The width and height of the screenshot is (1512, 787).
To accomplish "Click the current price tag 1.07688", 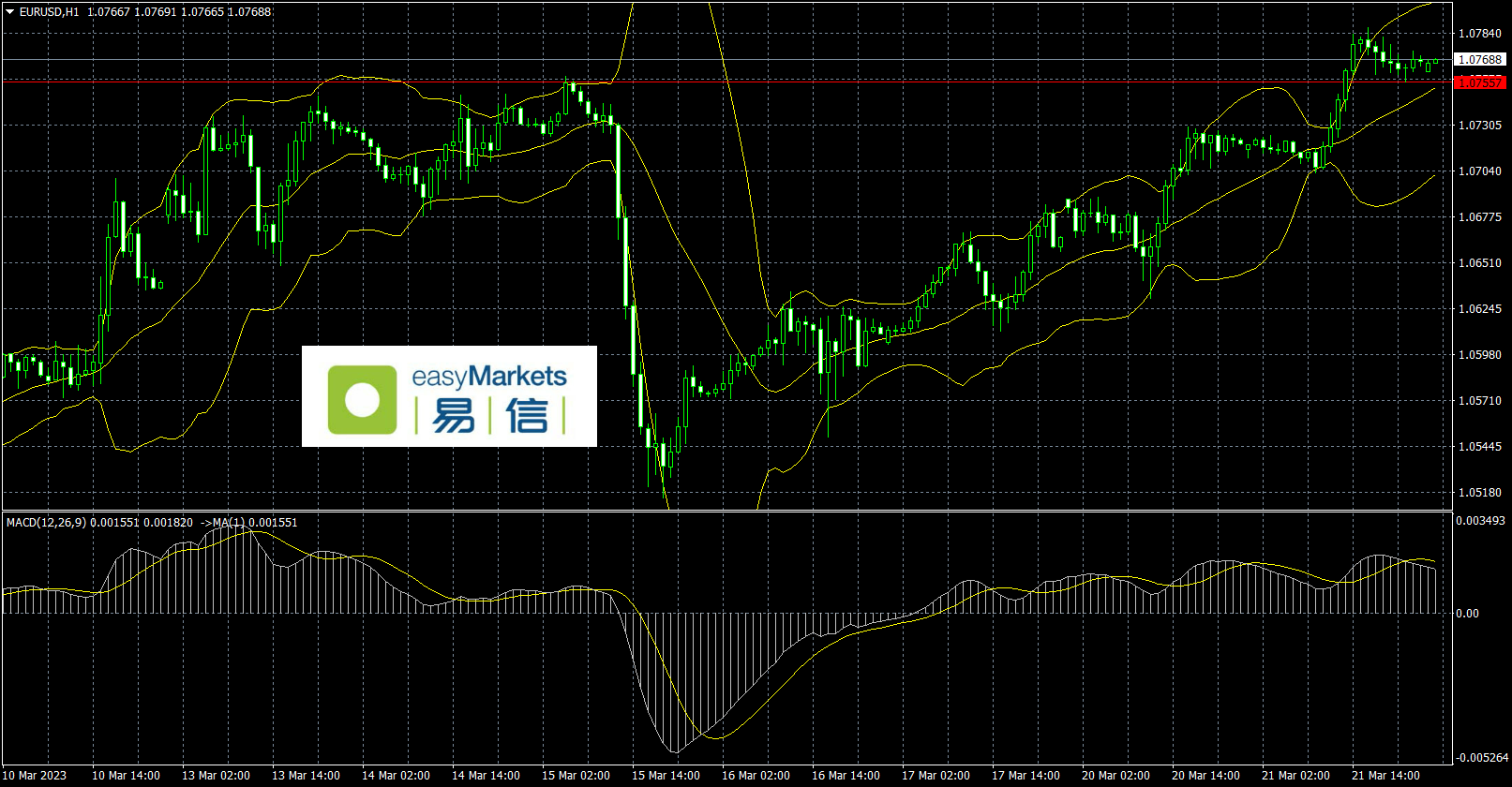I will (1480, 60).
